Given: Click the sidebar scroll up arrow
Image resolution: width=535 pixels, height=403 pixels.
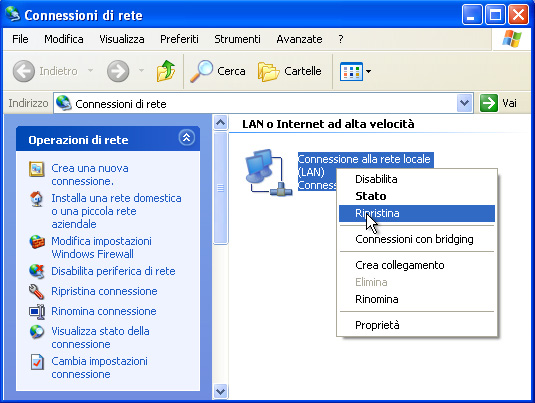Looking at the screenshot, I should click(220, 123).
